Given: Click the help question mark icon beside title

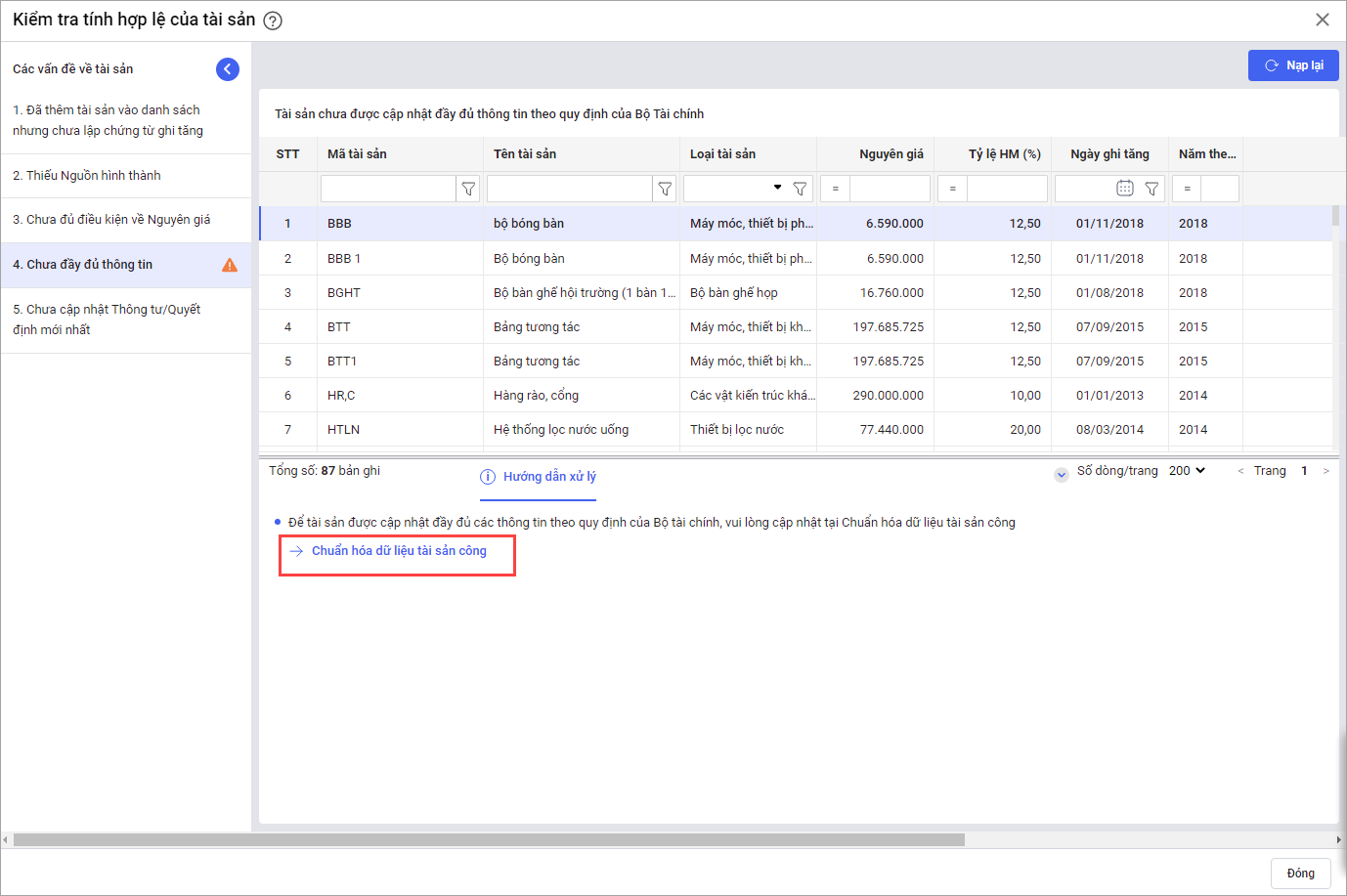Looking at the screenshot, I should (x=274, y=21).
